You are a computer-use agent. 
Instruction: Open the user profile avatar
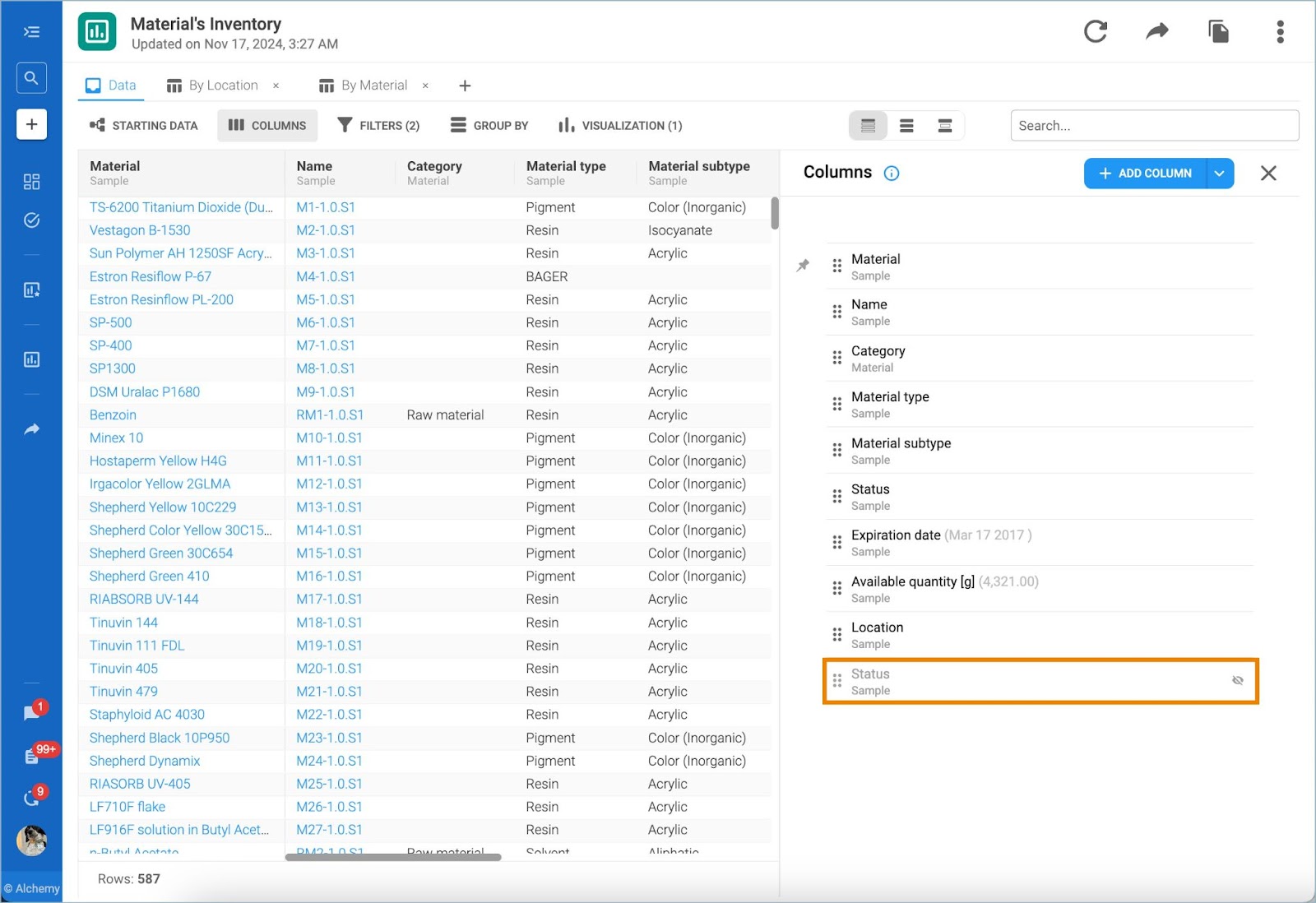(x=31, y=840)
